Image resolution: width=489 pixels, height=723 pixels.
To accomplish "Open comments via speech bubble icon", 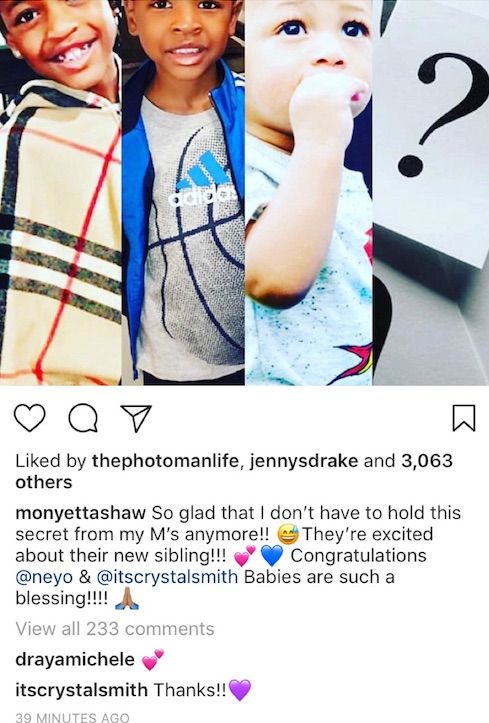I will pyautogui.click(x=83, y=418).
